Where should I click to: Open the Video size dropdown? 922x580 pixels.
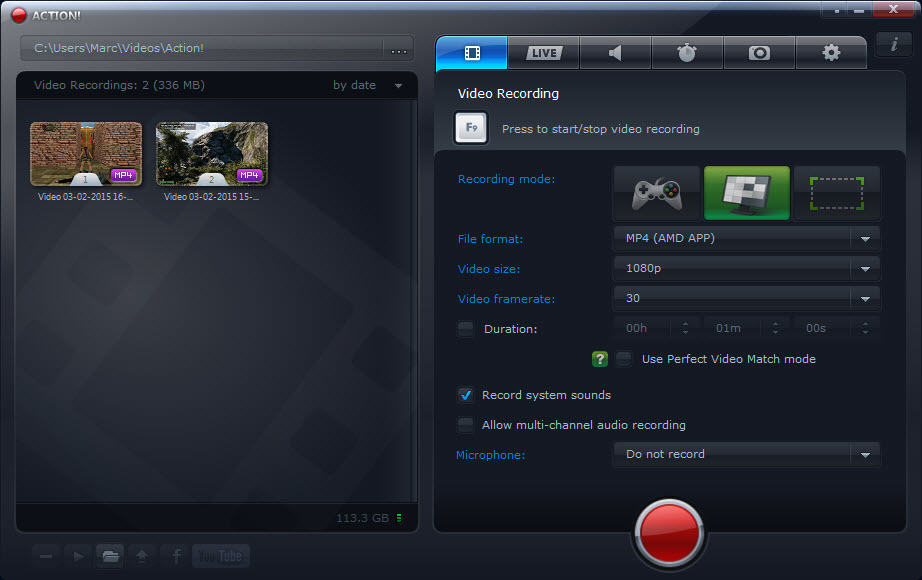(746, 268)
